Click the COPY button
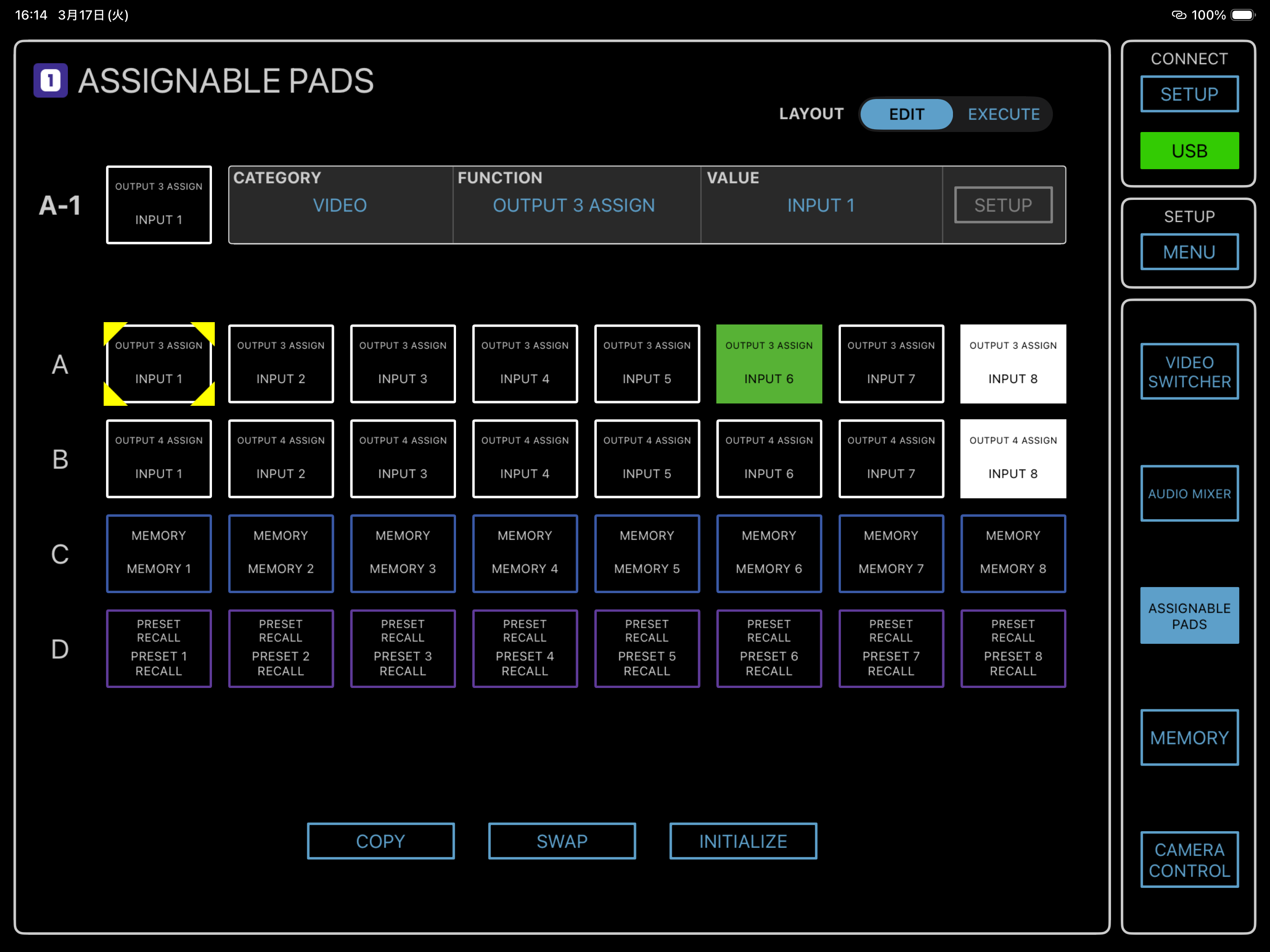The height and width of the screenshot is (952, 1270). (x=381, y=841)
